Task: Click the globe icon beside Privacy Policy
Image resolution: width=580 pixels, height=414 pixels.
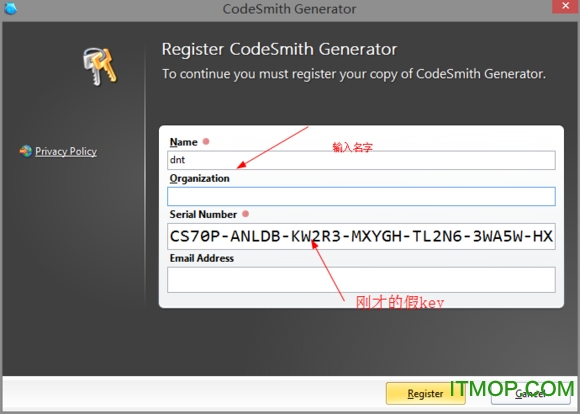Action: 26,151
